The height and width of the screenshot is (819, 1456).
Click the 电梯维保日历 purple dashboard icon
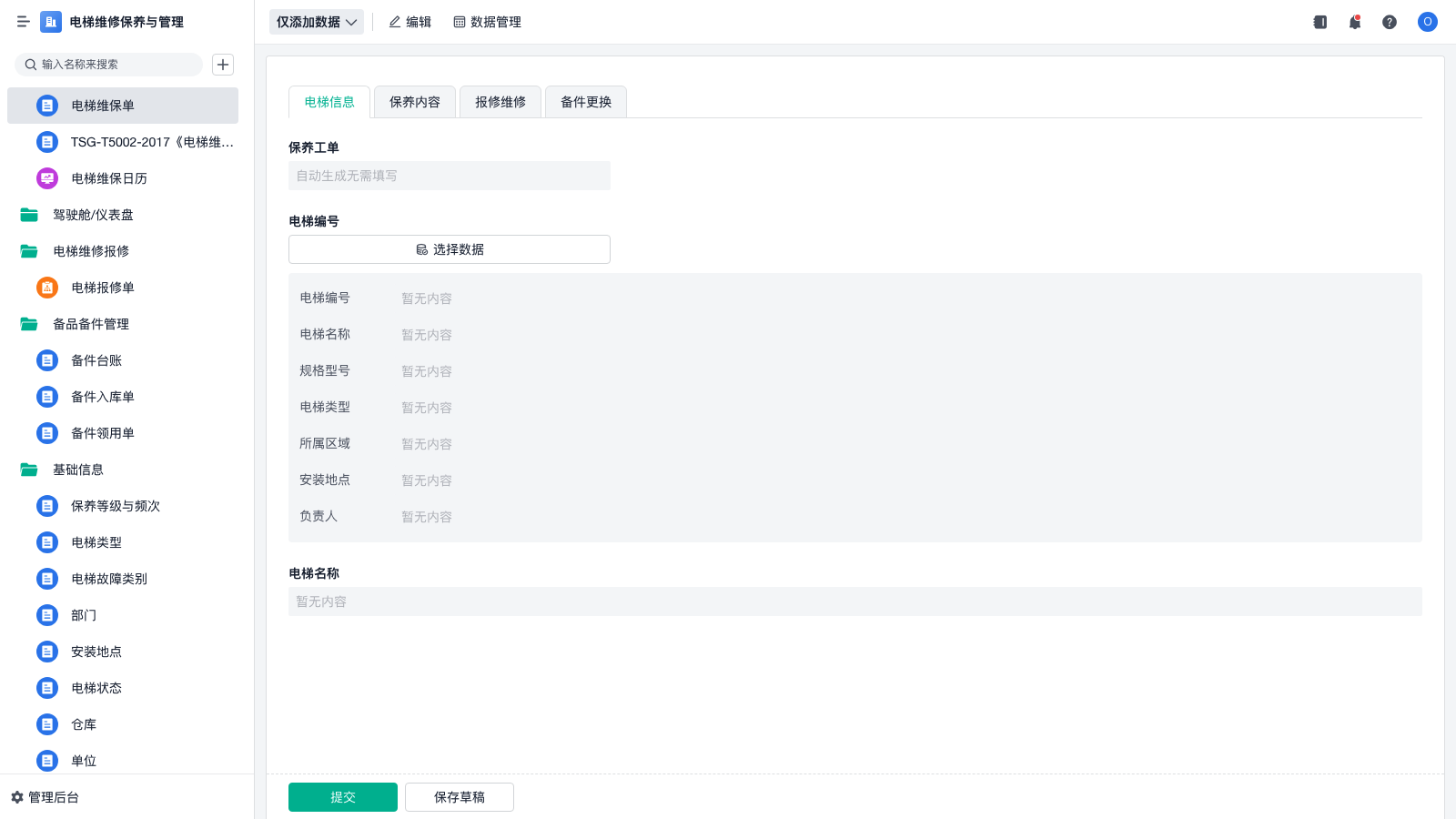coord(47,178)
